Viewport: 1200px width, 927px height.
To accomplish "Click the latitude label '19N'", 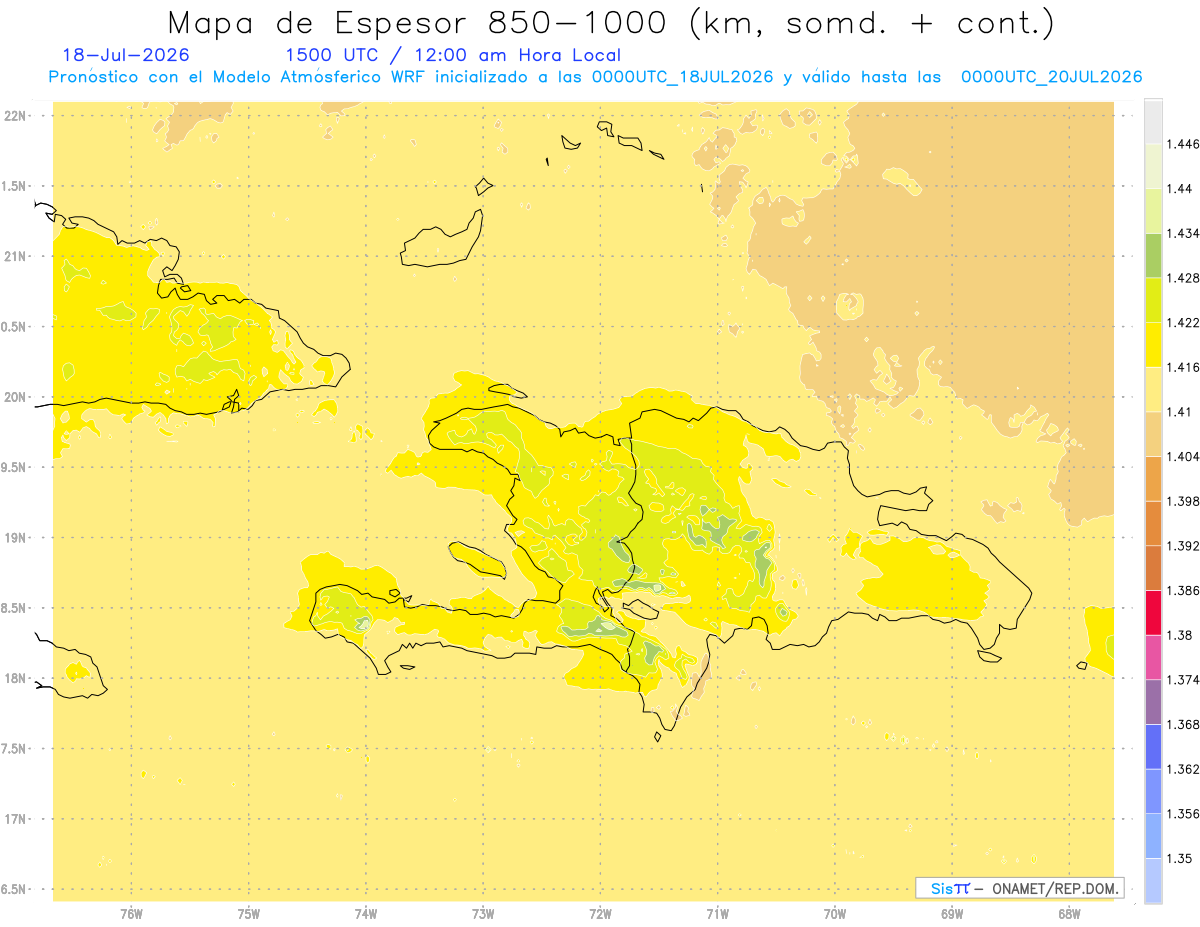I will click(17, 538).
